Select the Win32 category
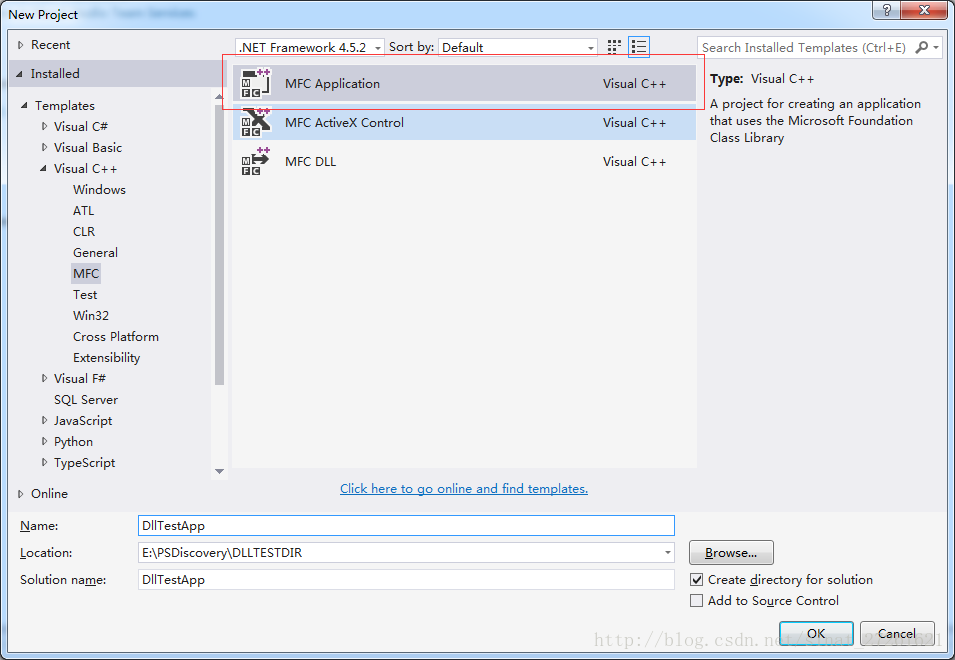 pyautogui.click(x=91, y=315)
